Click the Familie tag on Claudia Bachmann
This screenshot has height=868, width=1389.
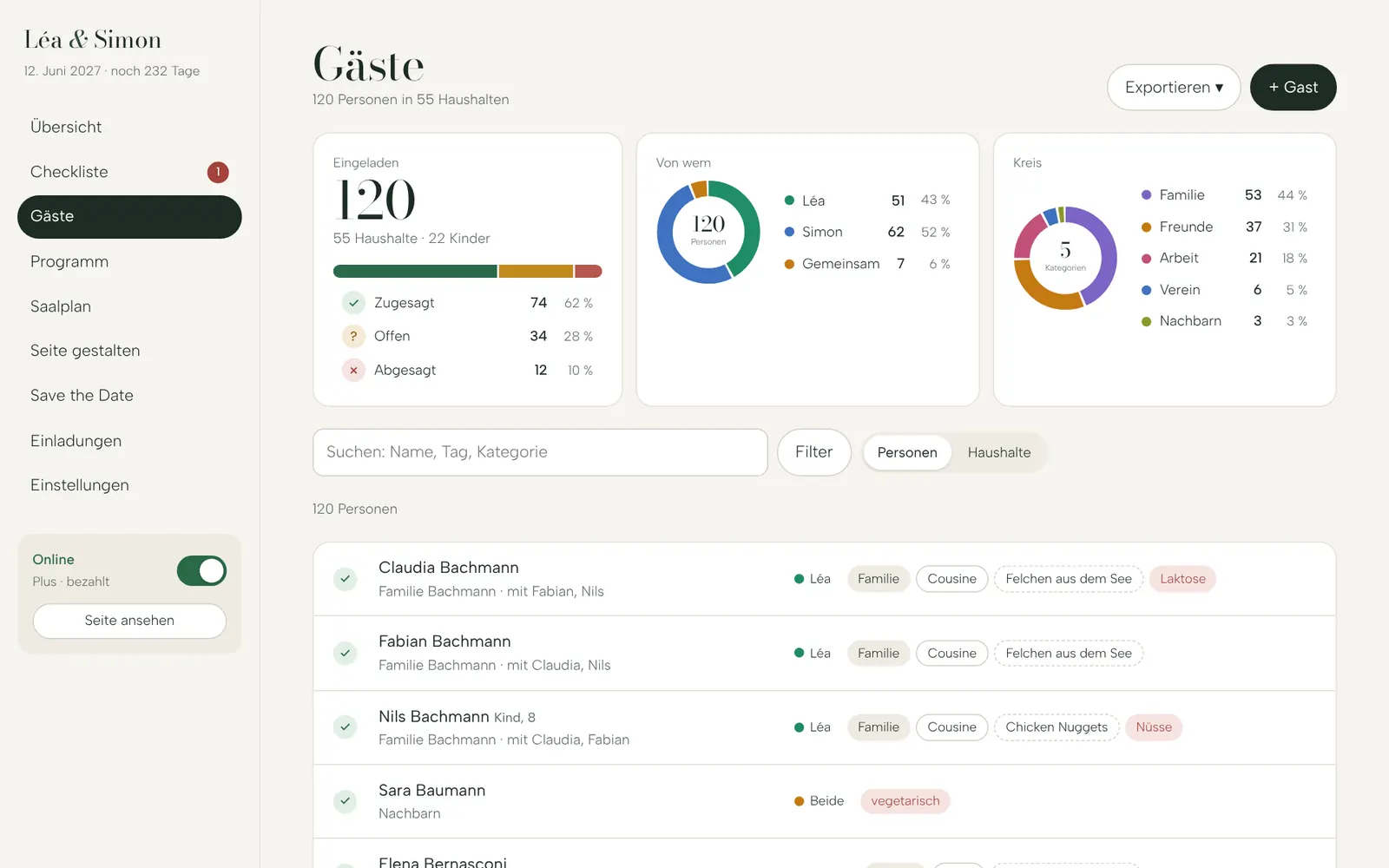point(879,579)
